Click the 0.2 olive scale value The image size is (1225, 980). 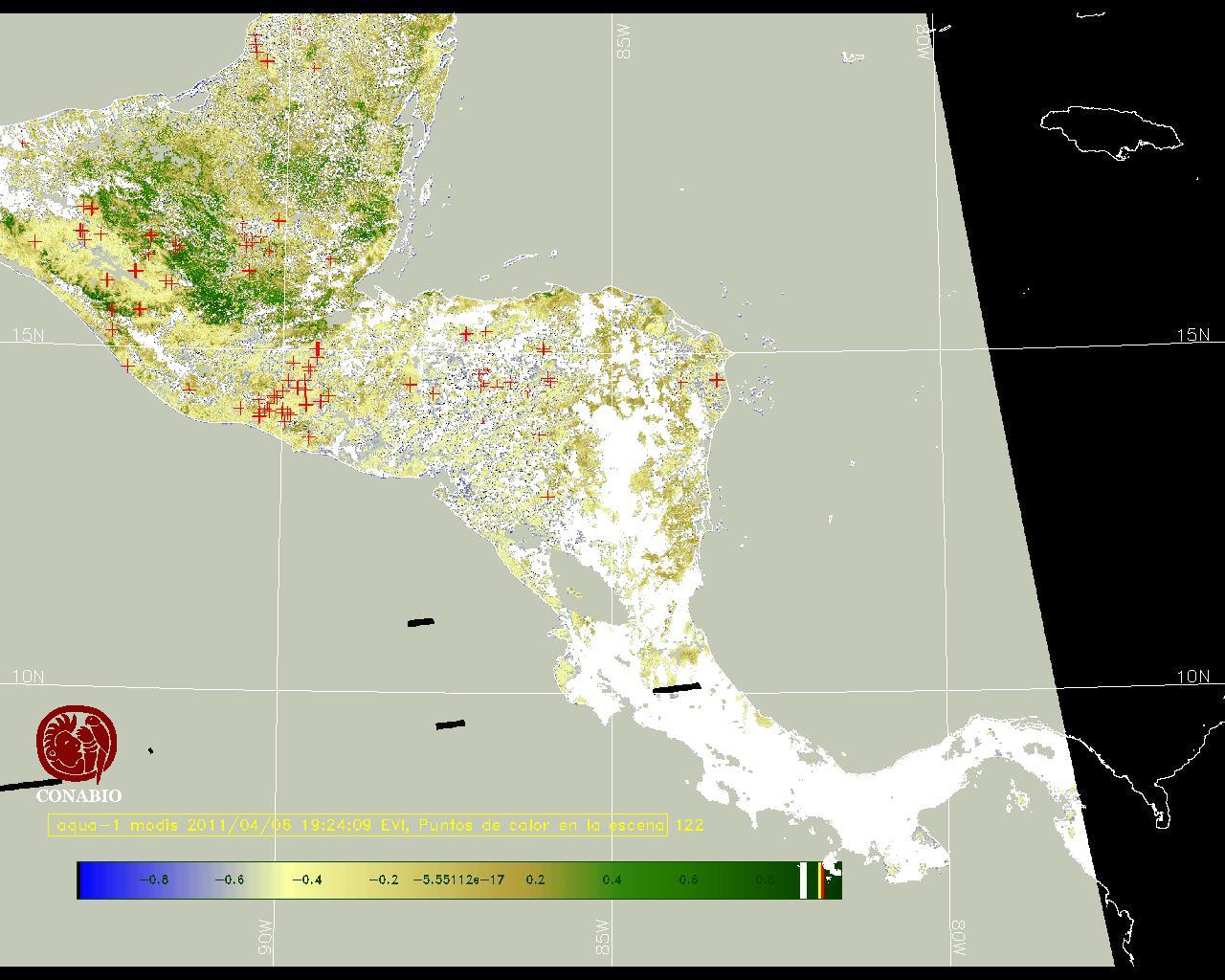[x=535, y=880]
